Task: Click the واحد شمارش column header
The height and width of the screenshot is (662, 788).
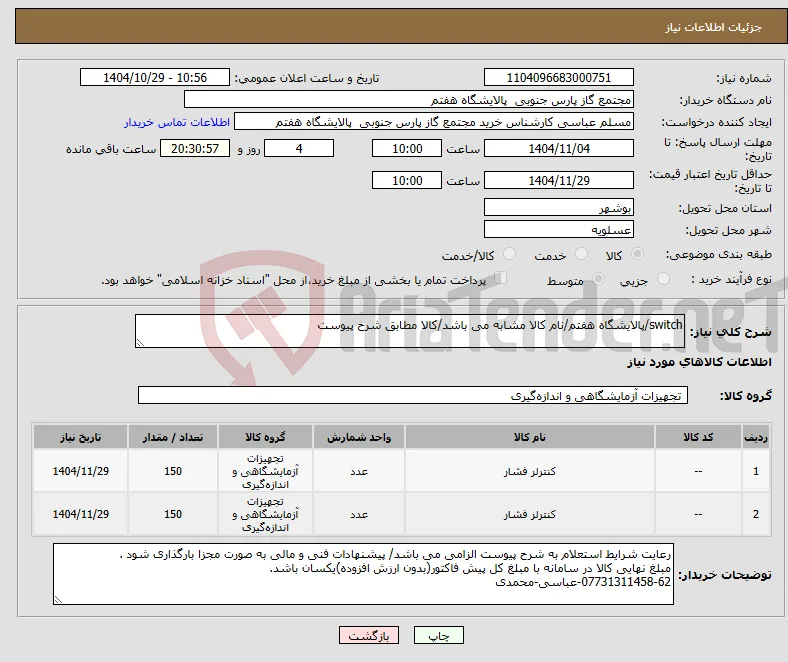Action: [x=359, y=437]
